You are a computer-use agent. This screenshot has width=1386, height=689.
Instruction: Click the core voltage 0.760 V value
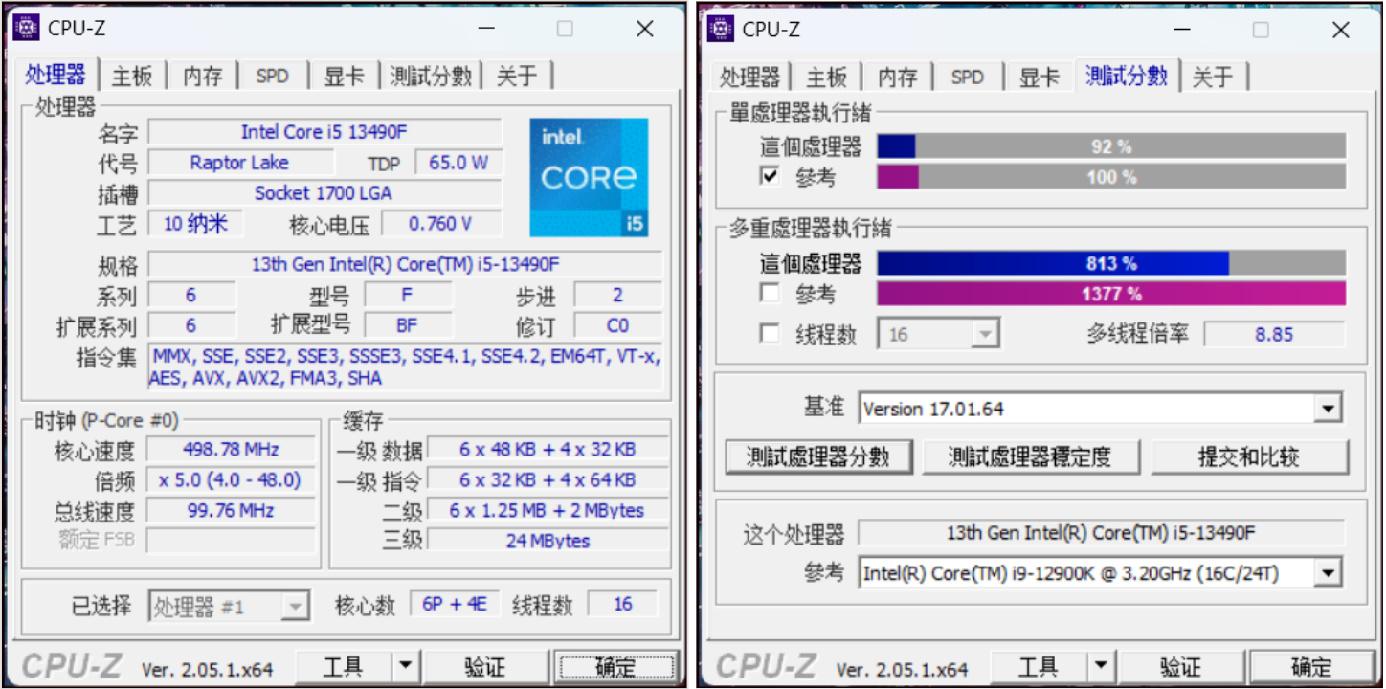click(440, 224)
